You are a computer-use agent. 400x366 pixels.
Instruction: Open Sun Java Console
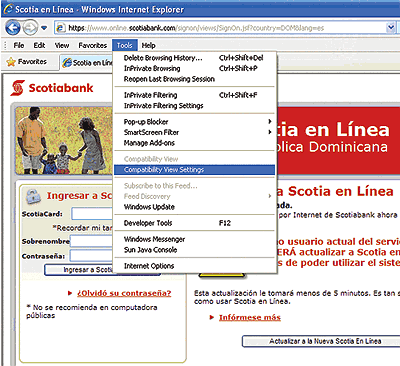(194, 250)
